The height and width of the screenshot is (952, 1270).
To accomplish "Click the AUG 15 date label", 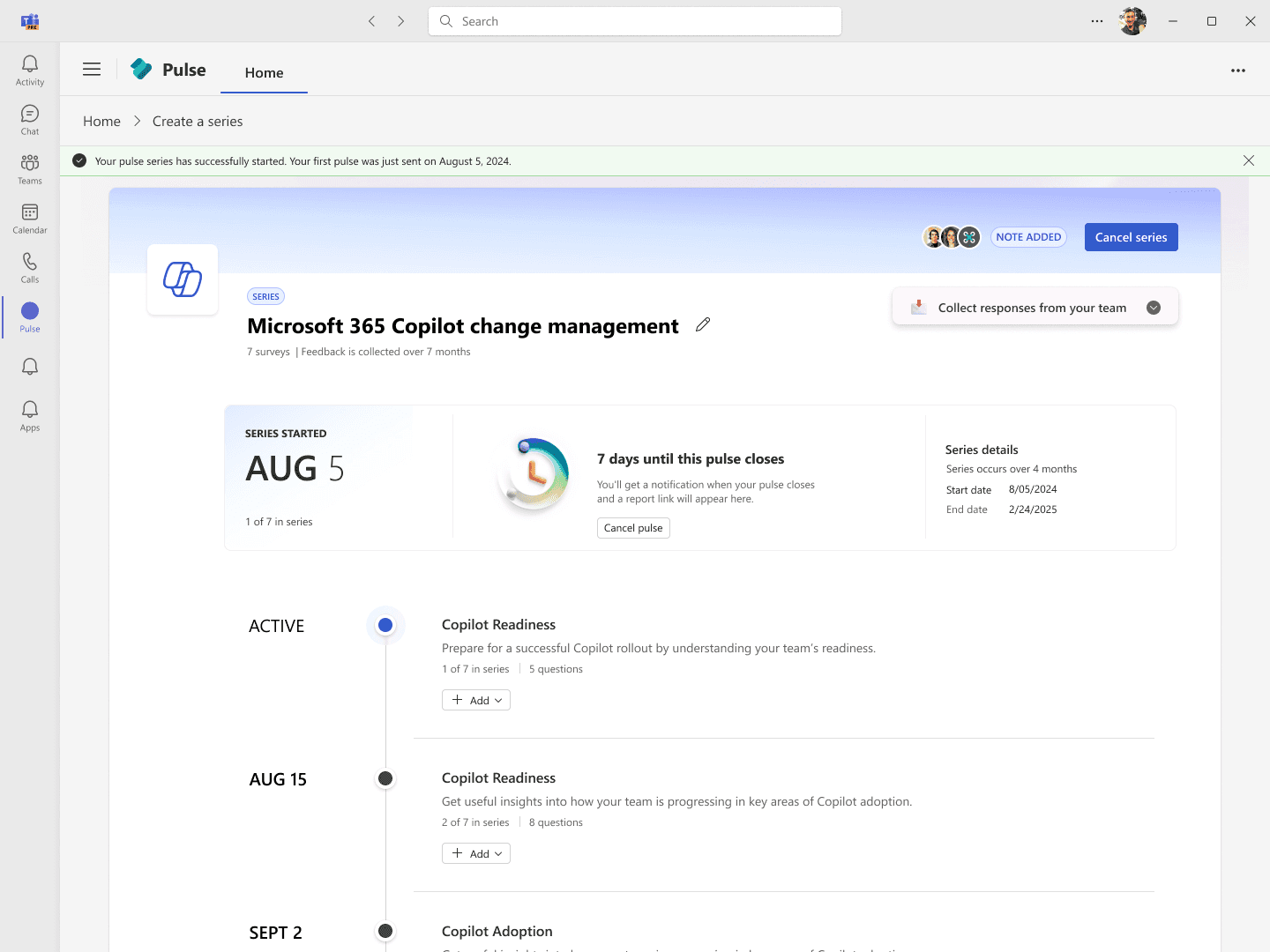I will (278, 779).
